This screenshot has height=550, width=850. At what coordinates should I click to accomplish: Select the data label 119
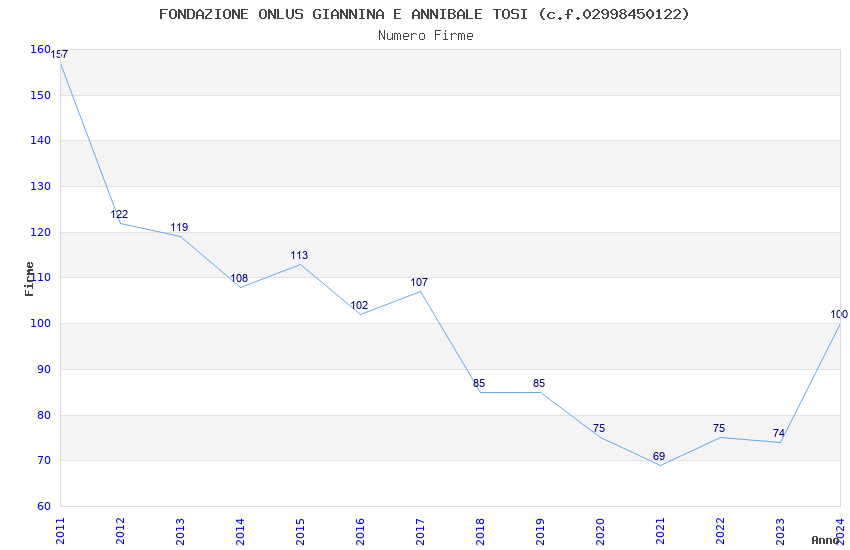(x=179, y=228)
